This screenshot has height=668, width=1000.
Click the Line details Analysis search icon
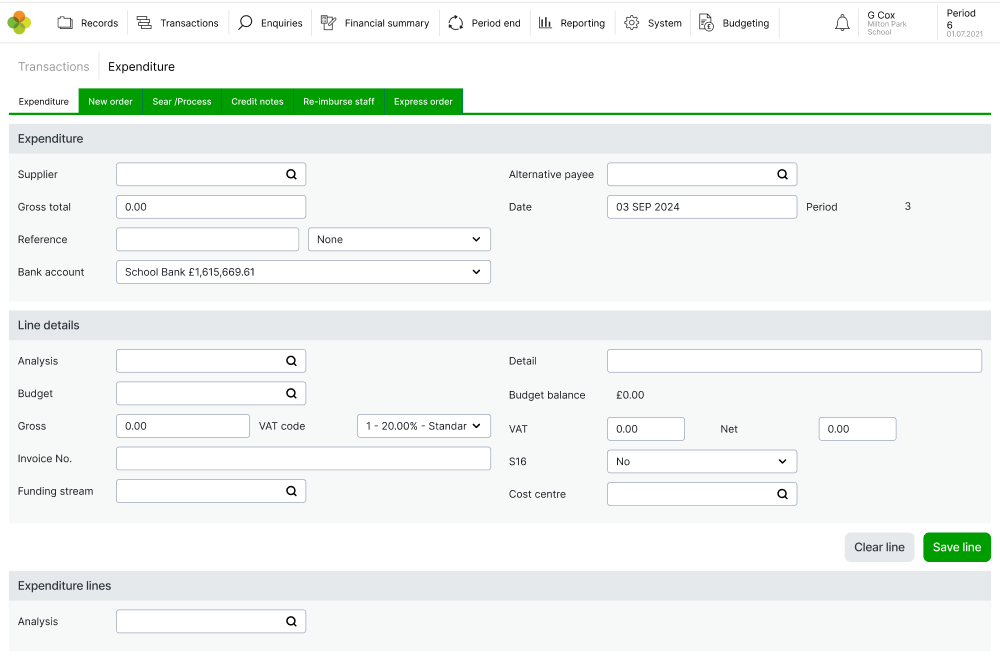pyautogui.click(x=291, y=361)
